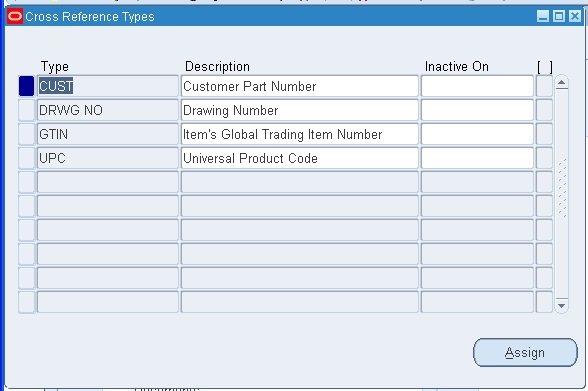Open the descriptive flexfield for UPC row
Image resolution: width=588 pixels, height=391 pixels.
click(x=544, y=158)
